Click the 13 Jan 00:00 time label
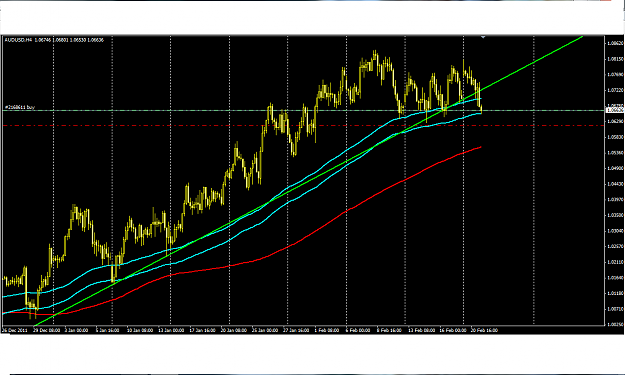The image size is (625, 375). (x=171, y=330)
